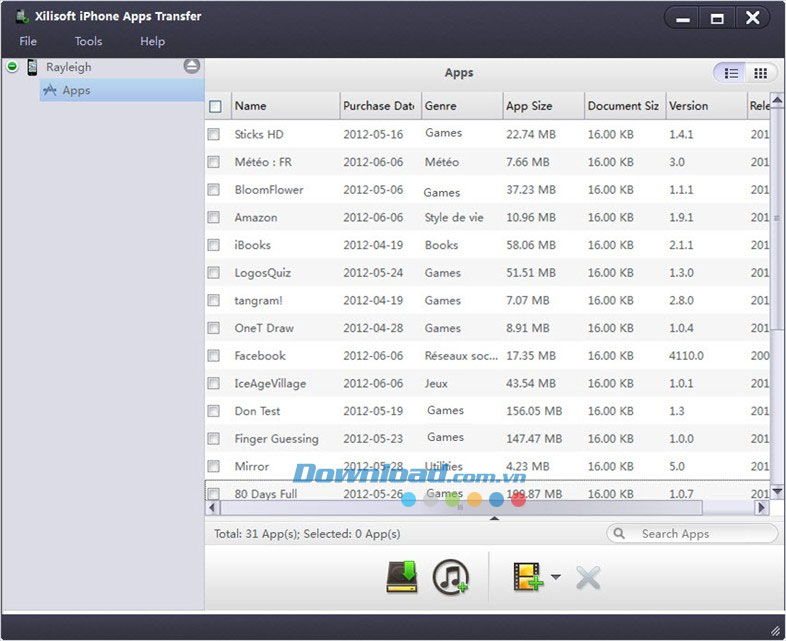This screenshot has width=786, height=641.
Task: Check the IceAgeVillage checkbox
Action: [x=214, y=383]
